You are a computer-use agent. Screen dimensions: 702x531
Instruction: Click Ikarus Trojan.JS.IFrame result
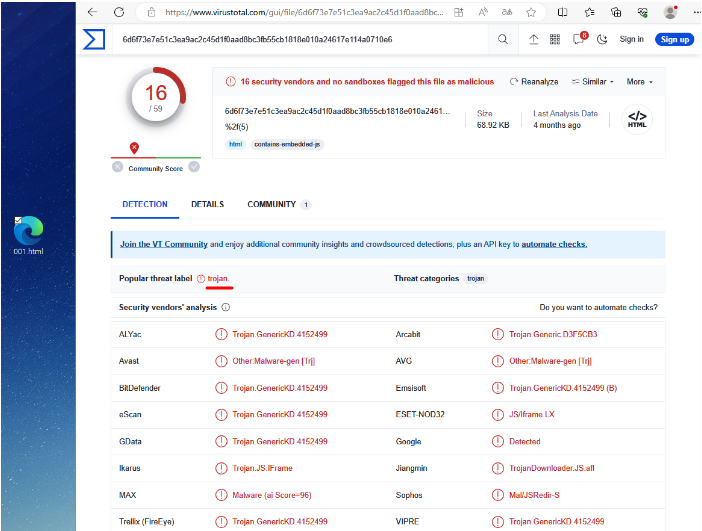pyautogui.click(x=262, y=468)
